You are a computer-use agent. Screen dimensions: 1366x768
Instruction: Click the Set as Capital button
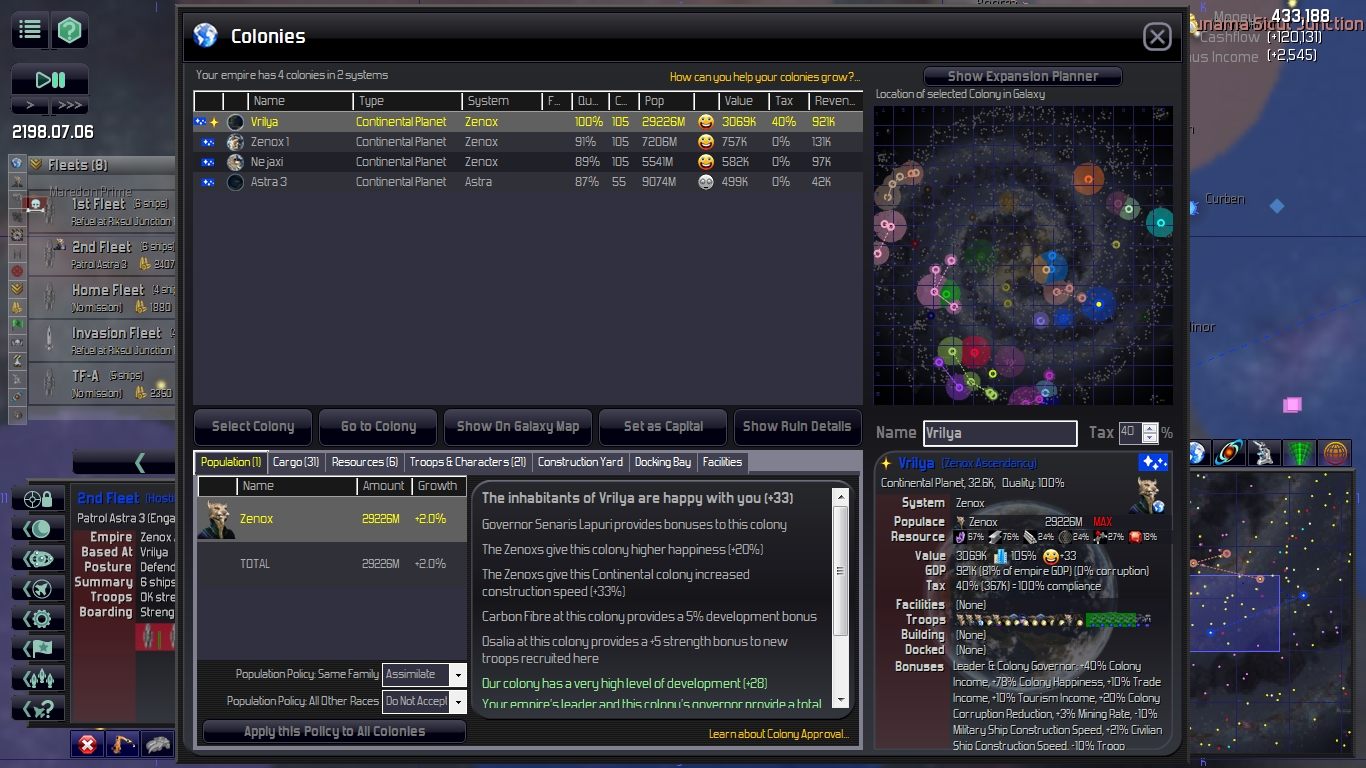pyautogui.click(x=663, y=426)
